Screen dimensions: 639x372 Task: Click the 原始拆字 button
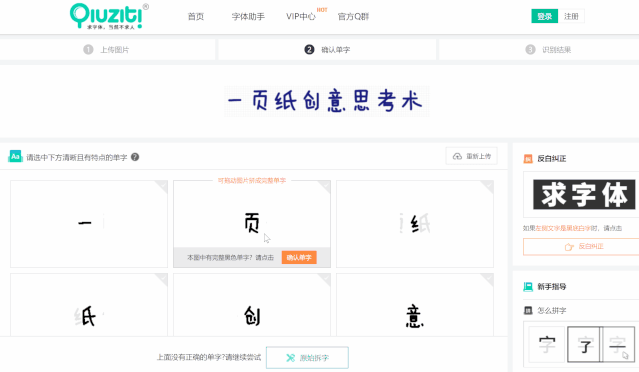[x=307, y=358]
